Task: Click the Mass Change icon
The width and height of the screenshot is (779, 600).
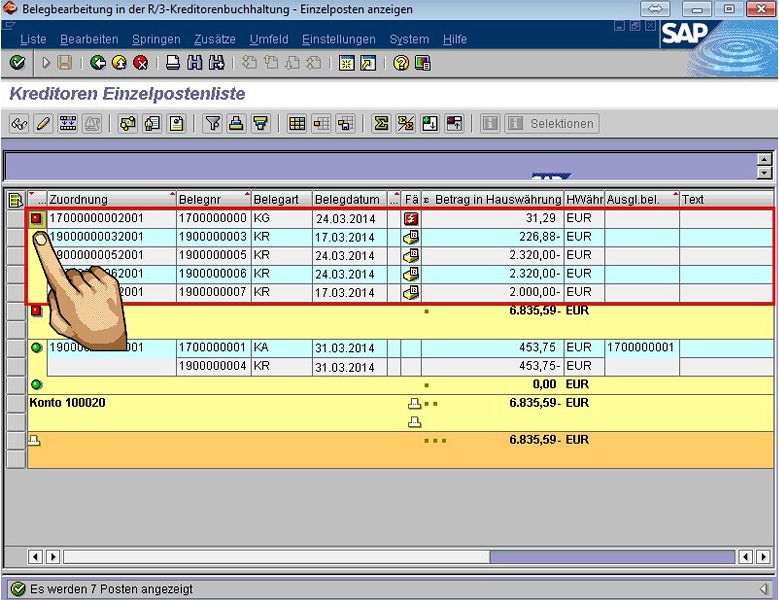Action: pos(68,124)
